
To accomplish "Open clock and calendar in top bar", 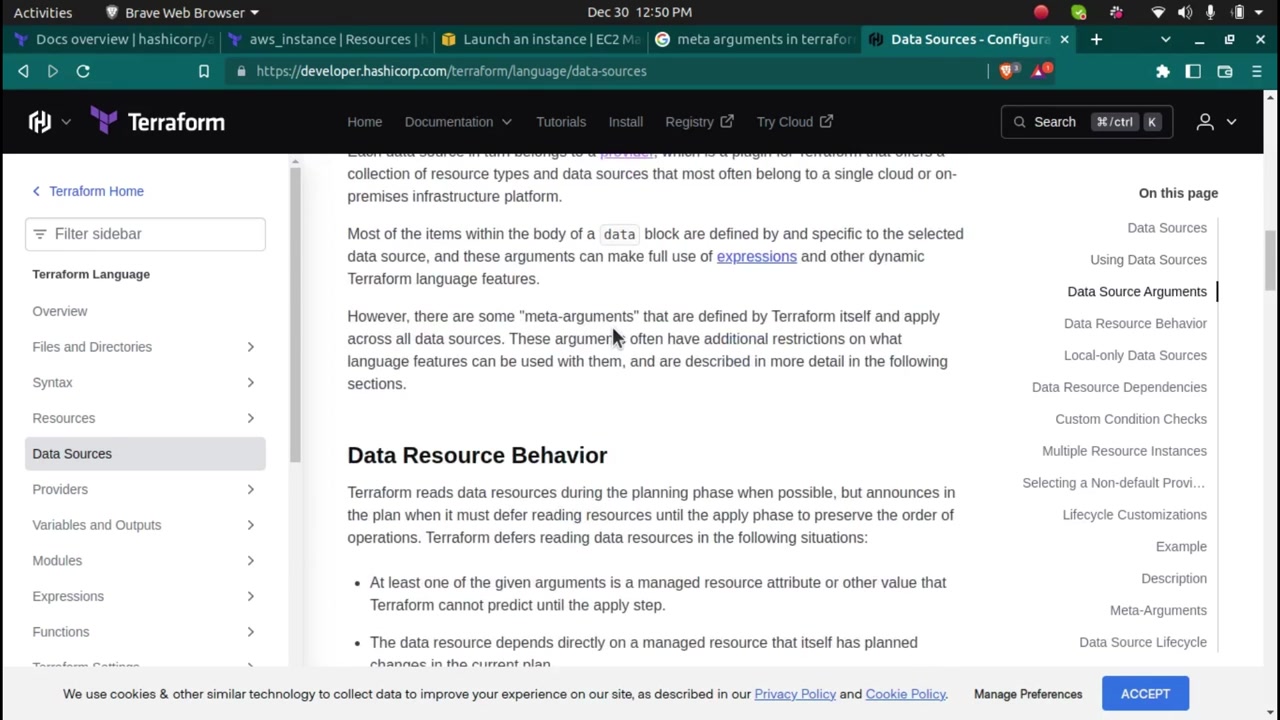I will pyautogui.click(x=639, y=12).
